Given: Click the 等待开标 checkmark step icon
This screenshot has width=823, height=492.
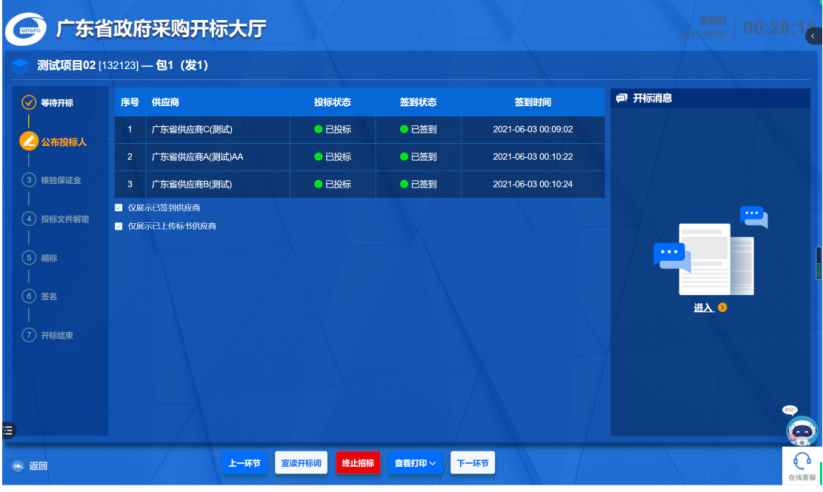Looking at the screenshot, I should (29, 103).
